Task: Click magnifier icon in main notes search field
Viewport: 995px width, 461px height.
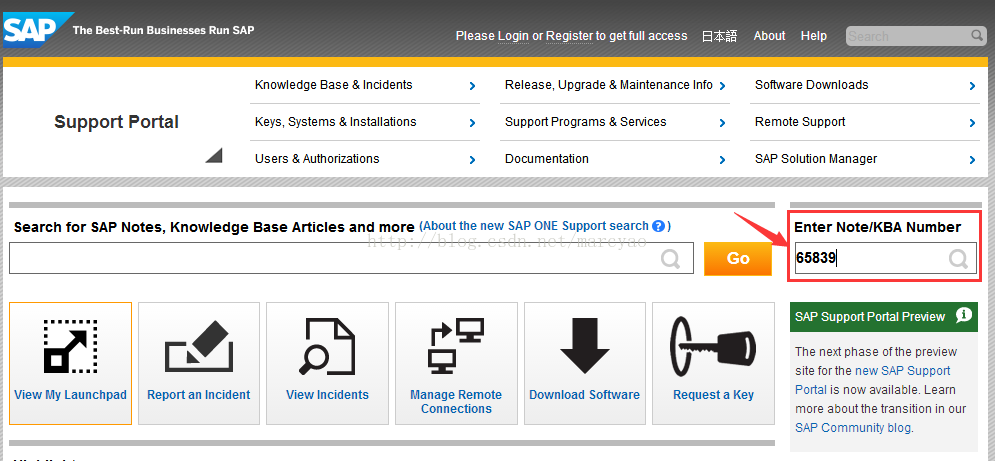Action: [670, 258]
